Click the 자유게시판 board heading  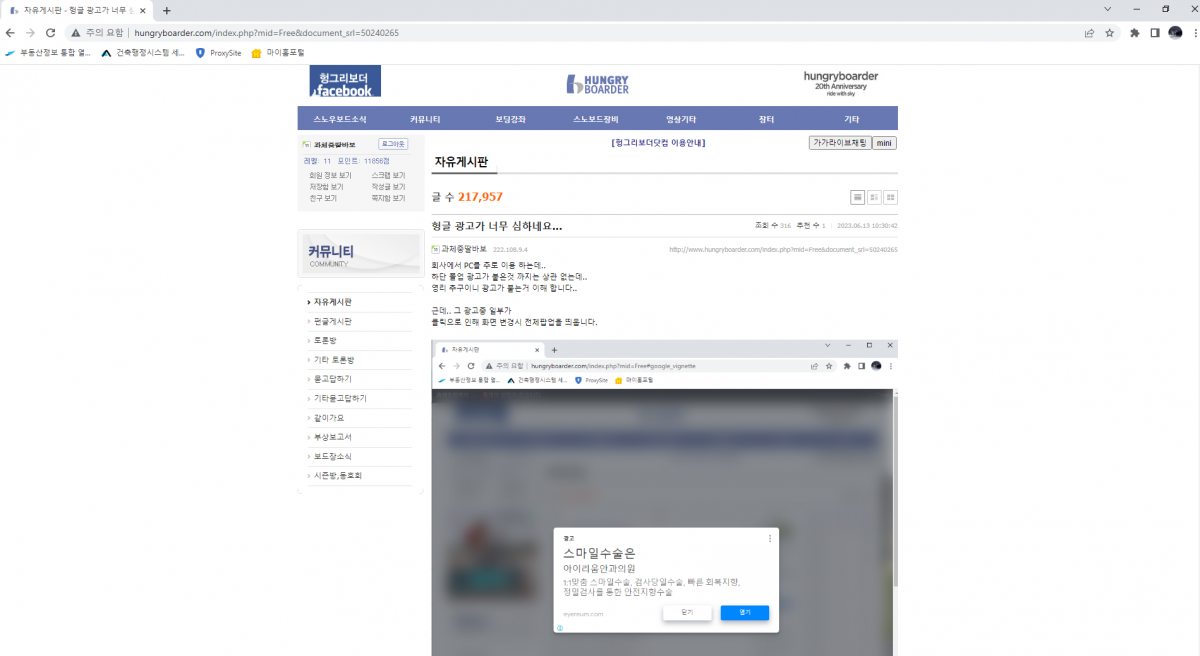[461, 162]
